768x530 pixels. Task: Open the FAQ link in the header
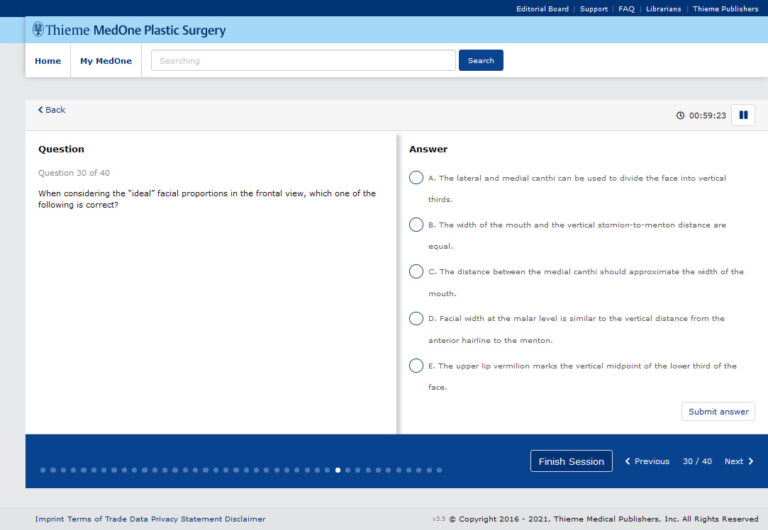[626, 9]
